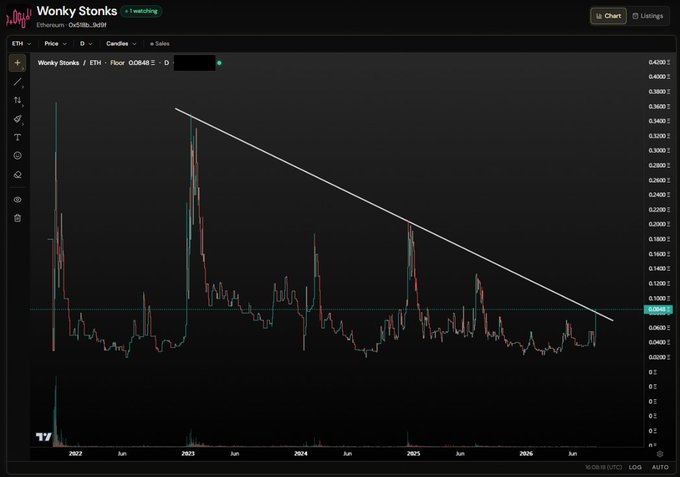
Task: Click the UTC time display
Action: tap(603, 467)
